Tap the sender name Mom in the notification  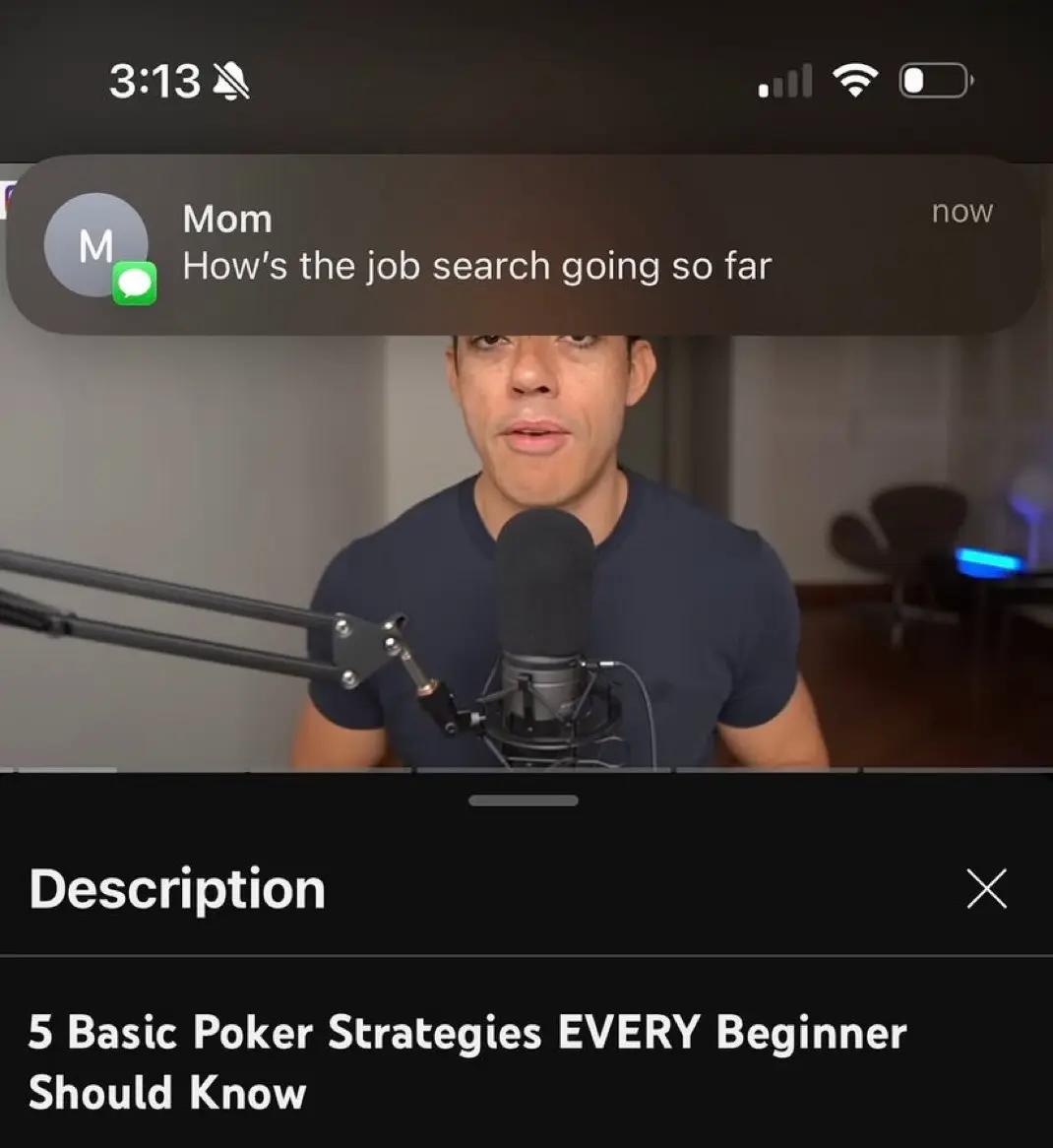coord(227,219)
